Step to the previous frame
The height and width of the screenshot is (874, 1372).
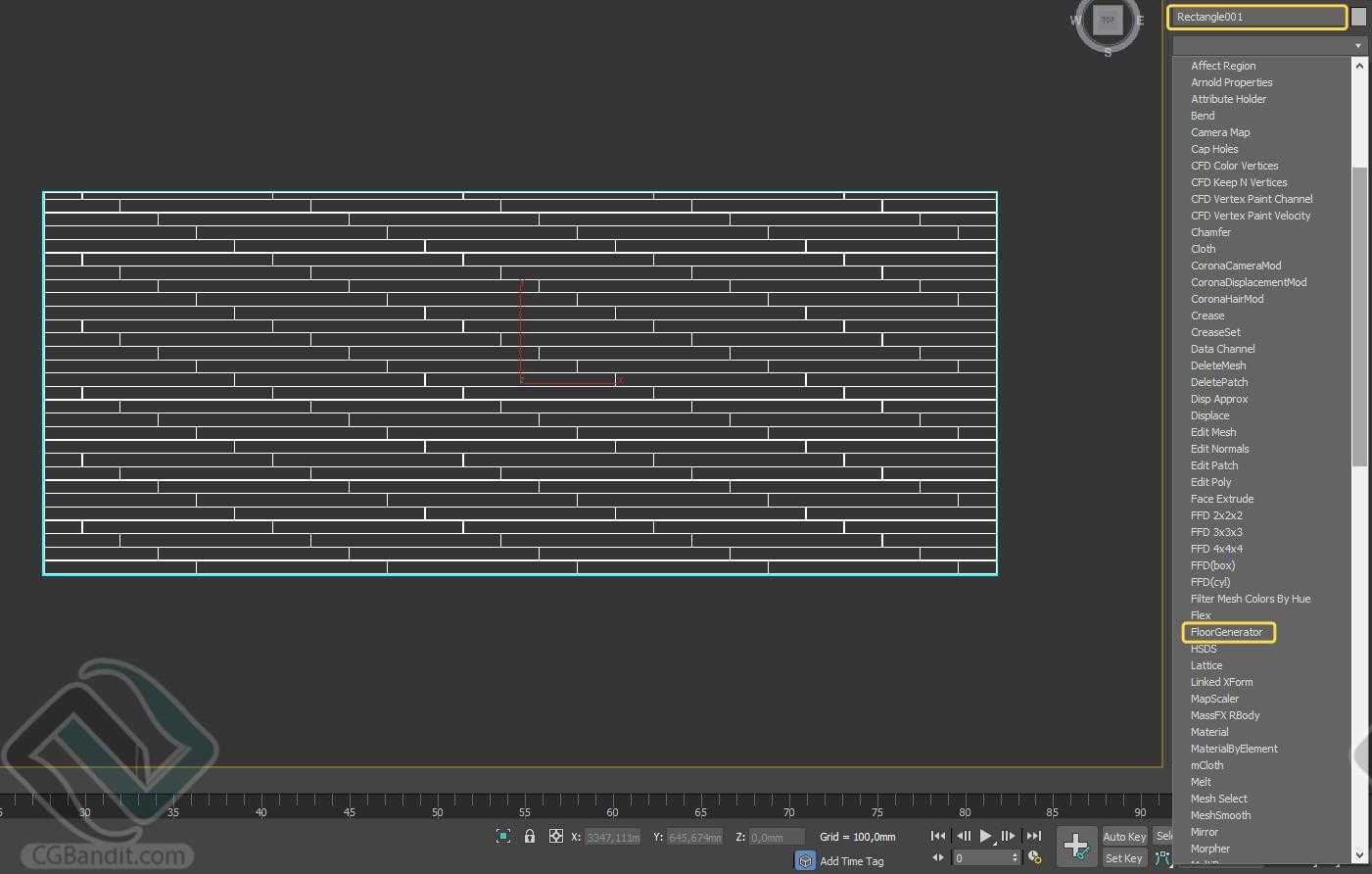pyautogui.click(x=963, y=836)
